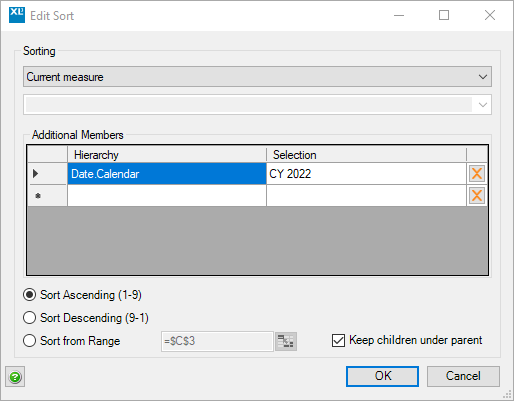
Task: Close the Edit Sort window
Action: click(x=490, y=15)
